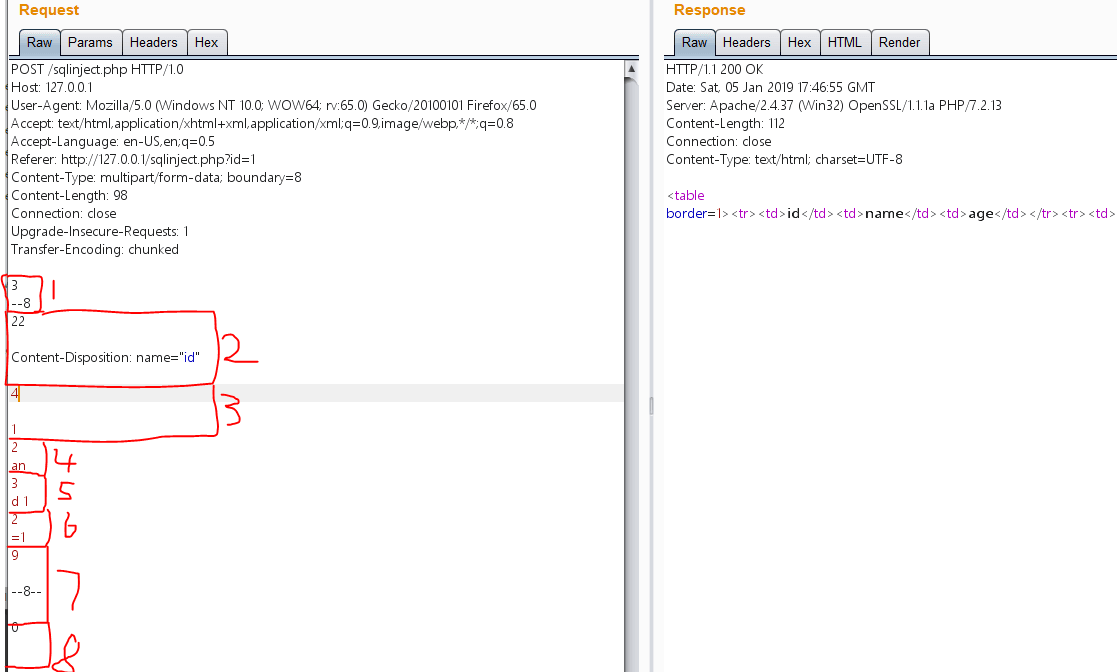
Task: Click the Transfer-Encoding: chunked header line
Action: tap(95, 250)
